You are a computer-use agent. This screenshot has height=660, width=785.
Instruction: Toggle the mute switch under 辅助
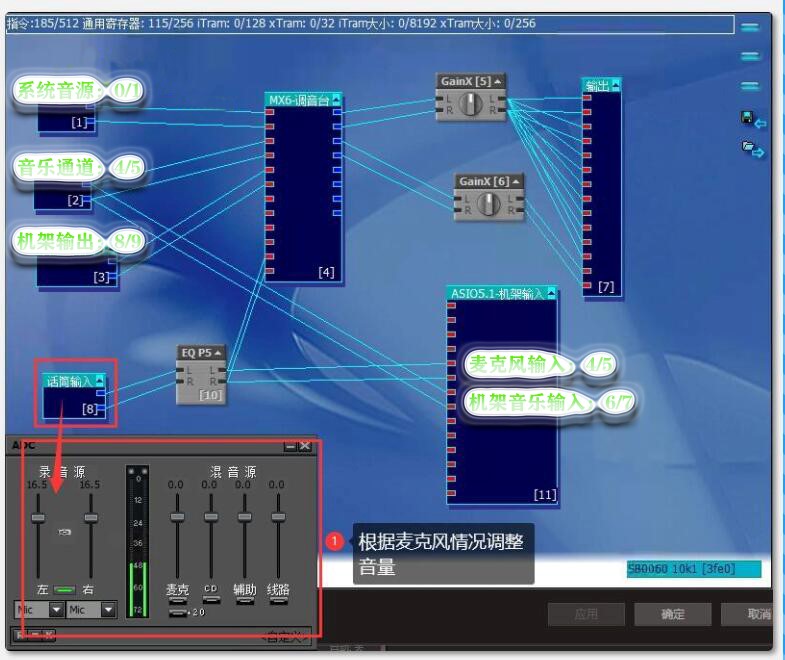tap(245, 600)
